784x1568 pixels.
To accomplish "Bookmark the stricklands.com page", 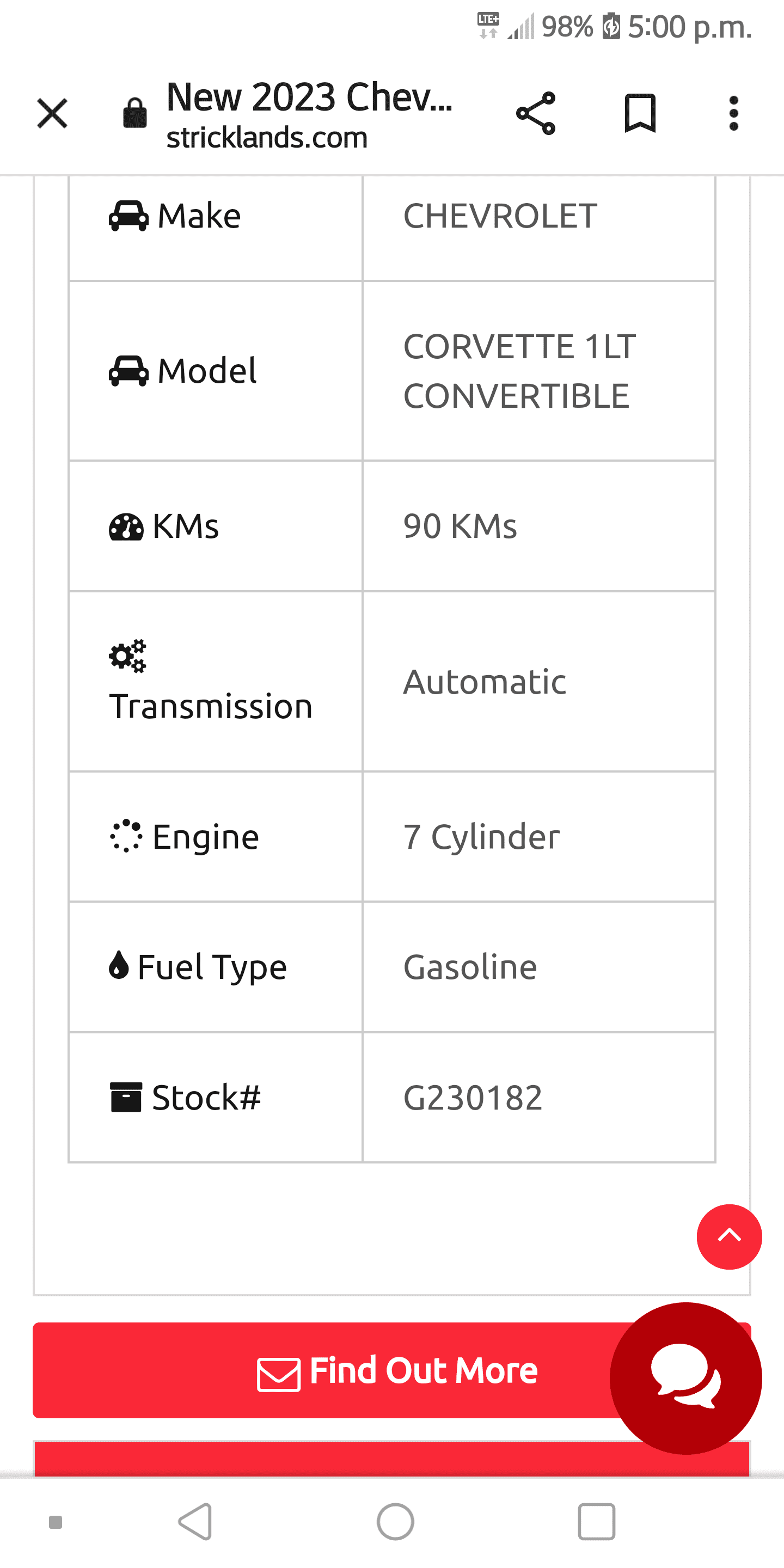I will pyautogui.click(x=640, y=114).
